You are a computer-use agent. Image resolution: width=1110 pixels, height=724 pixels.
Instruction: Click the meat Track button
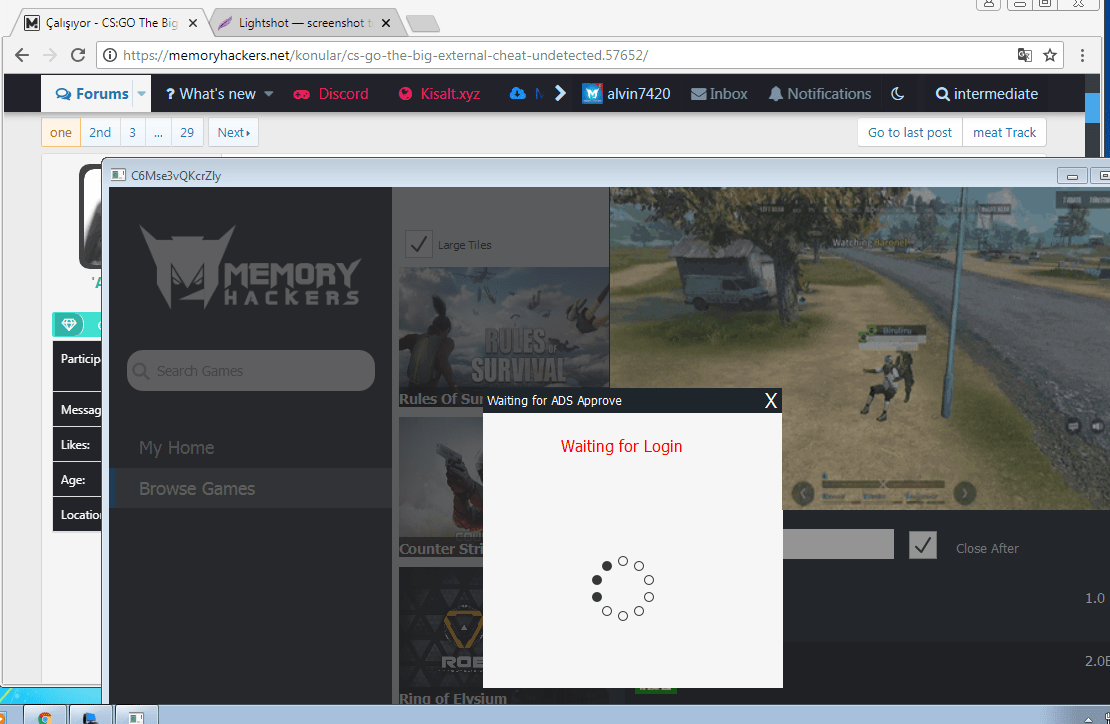pos(1004,132)
